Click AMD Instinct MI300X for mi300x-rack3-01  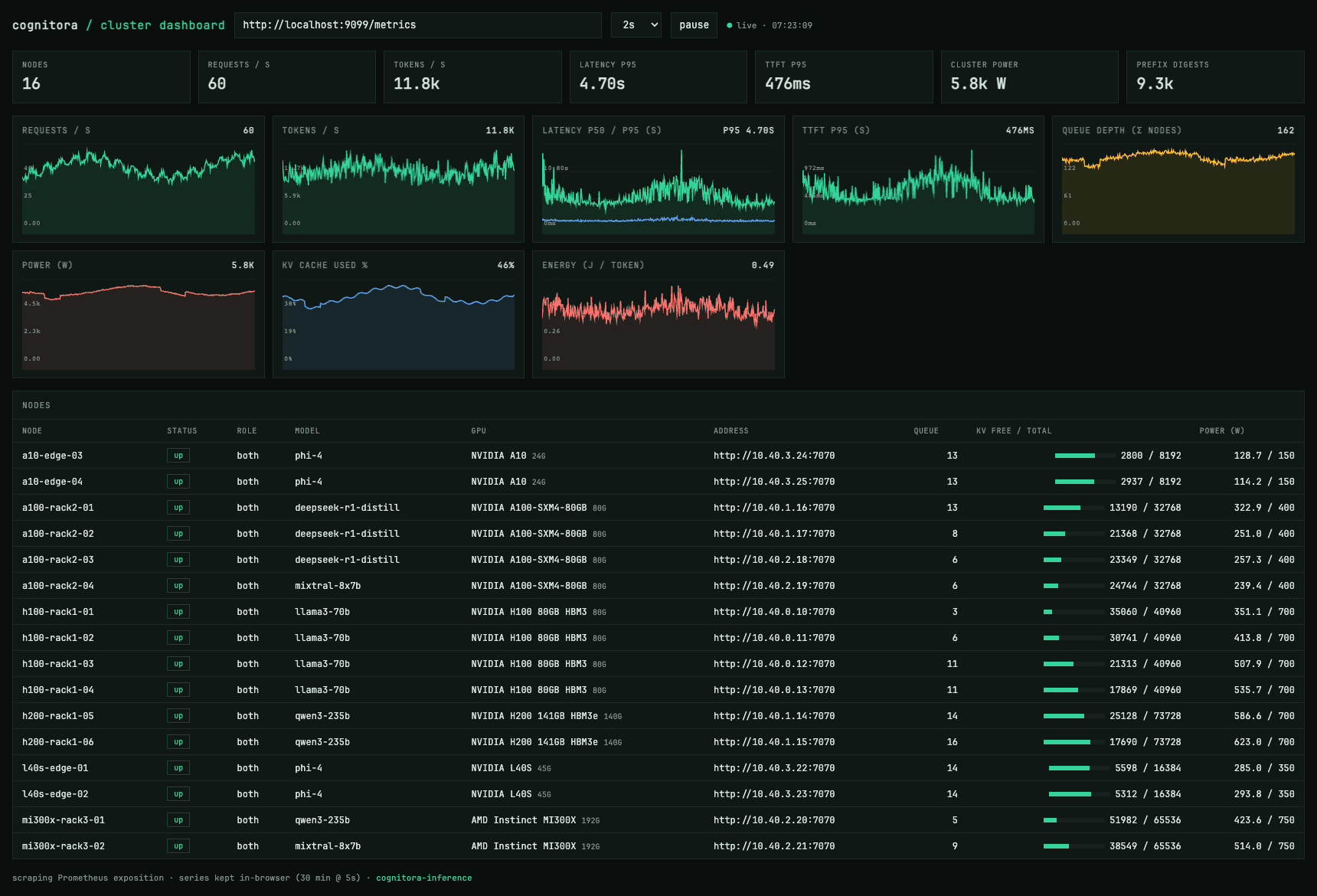click(x=524, y=820)
